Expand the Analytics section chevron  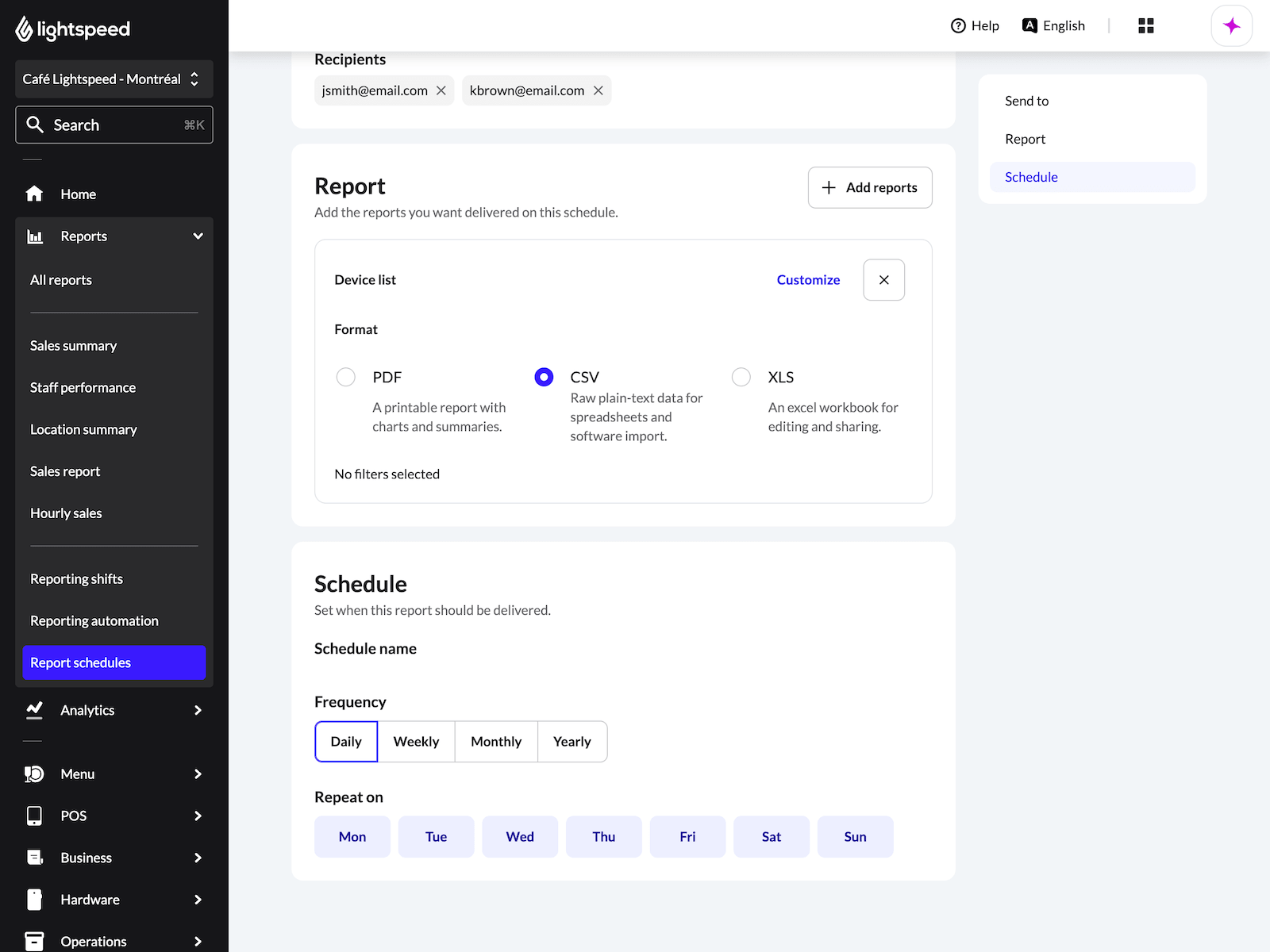[x=198, y=710]
